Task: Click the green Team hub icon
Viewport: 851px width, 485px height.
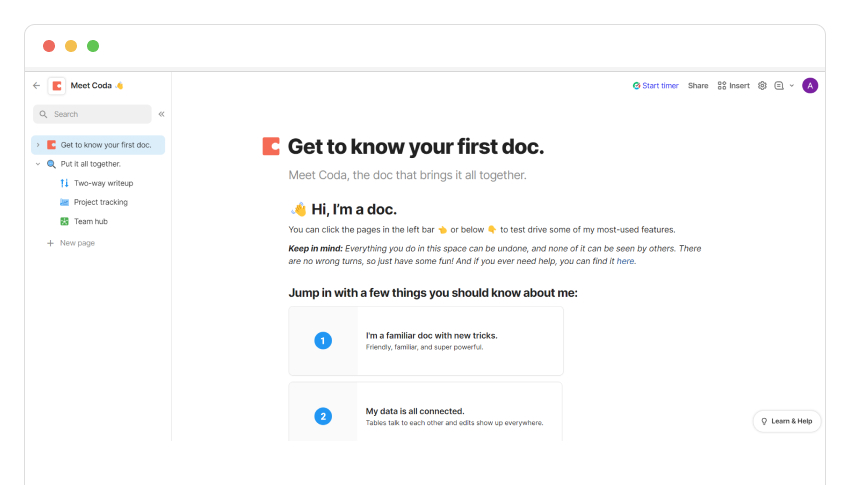Action: click(x=65, y=221)
